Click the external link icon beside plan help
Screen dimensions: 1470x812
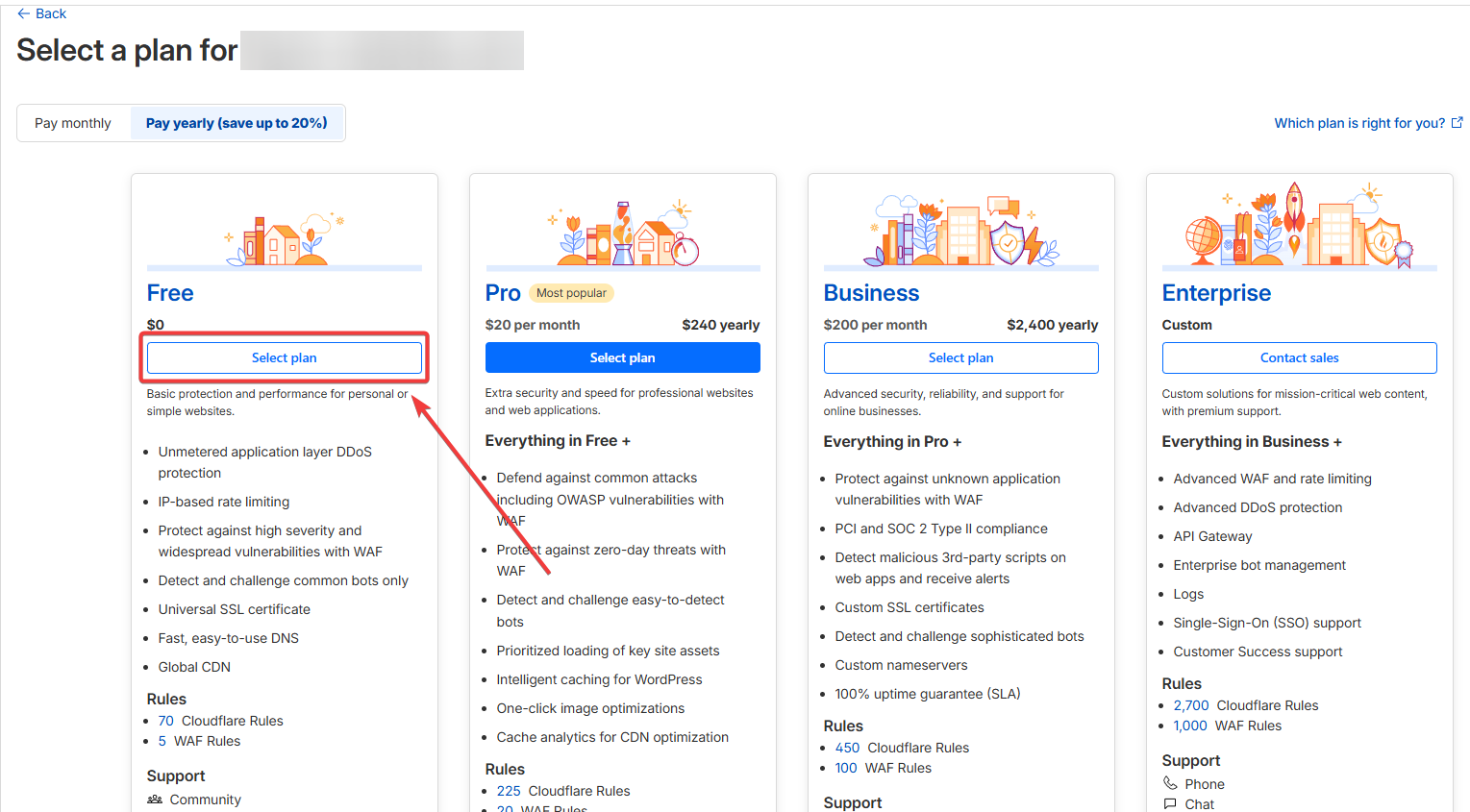coord(1457,123)
